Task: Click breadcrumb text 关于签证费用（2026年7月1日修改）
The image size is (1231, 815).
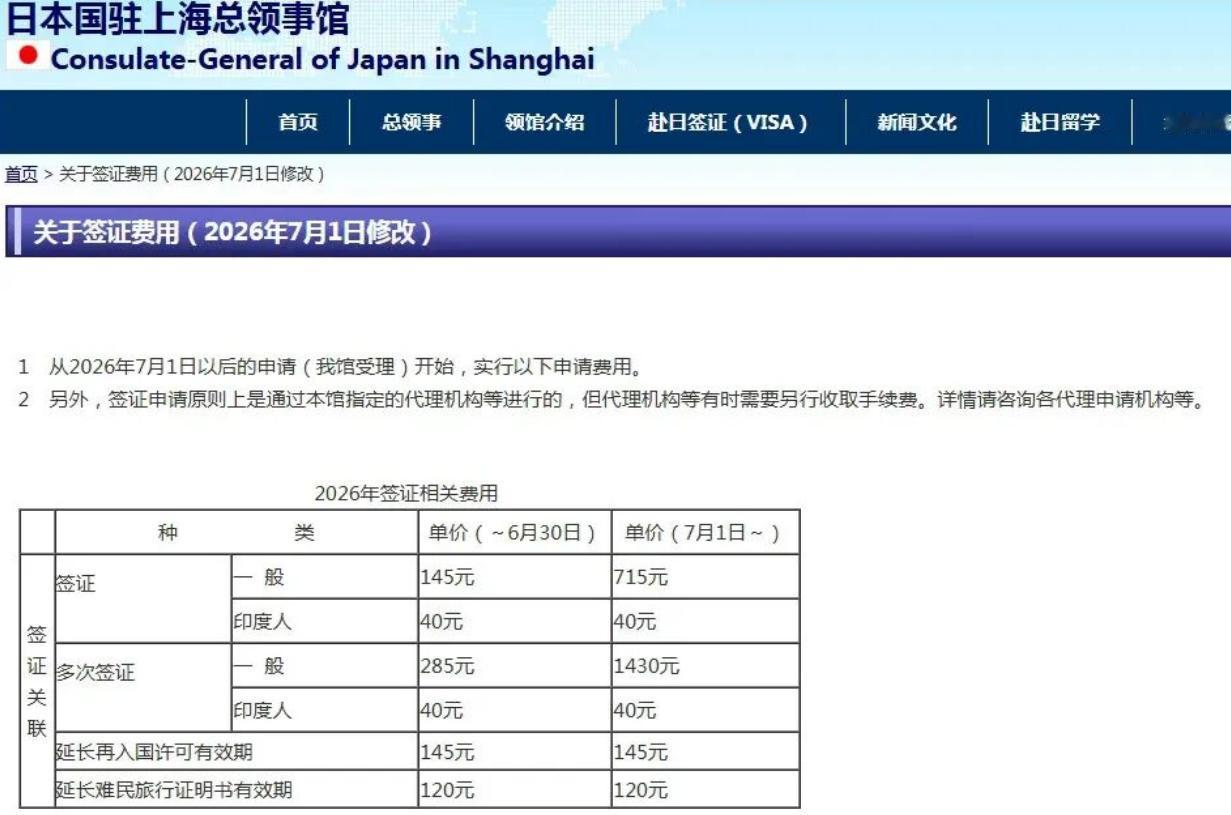Action: point(192,174)
